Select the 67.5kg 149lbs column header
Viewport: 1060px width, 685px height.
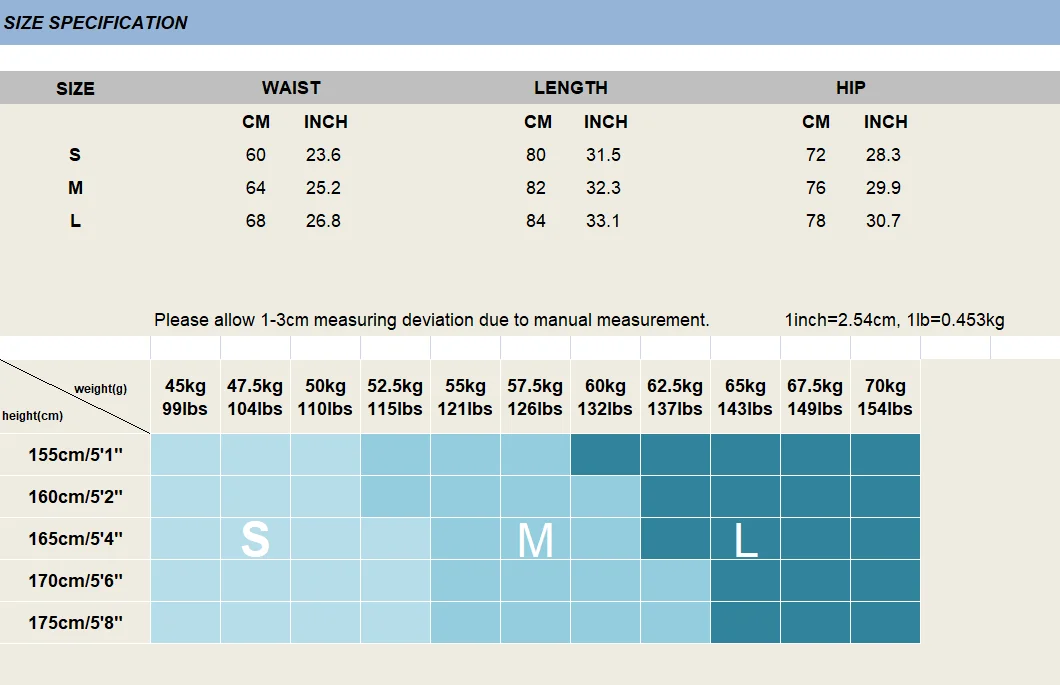(x=815, y=398)
